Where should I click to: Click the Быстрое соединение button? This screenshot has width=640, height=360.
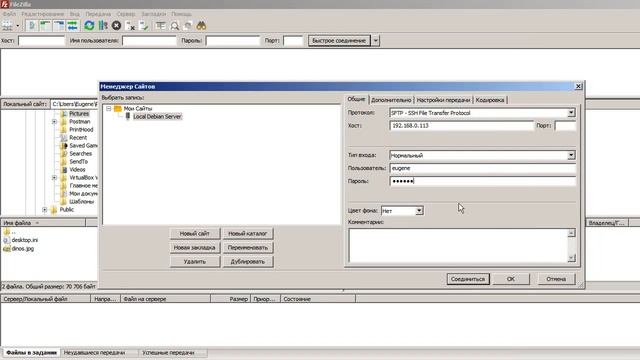coord(339,41)
